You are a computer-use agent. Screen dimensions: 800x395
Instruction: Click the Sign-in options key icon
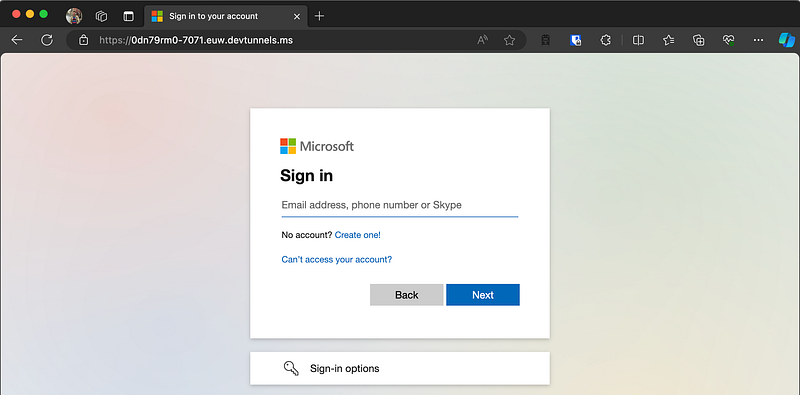point(291,368)
